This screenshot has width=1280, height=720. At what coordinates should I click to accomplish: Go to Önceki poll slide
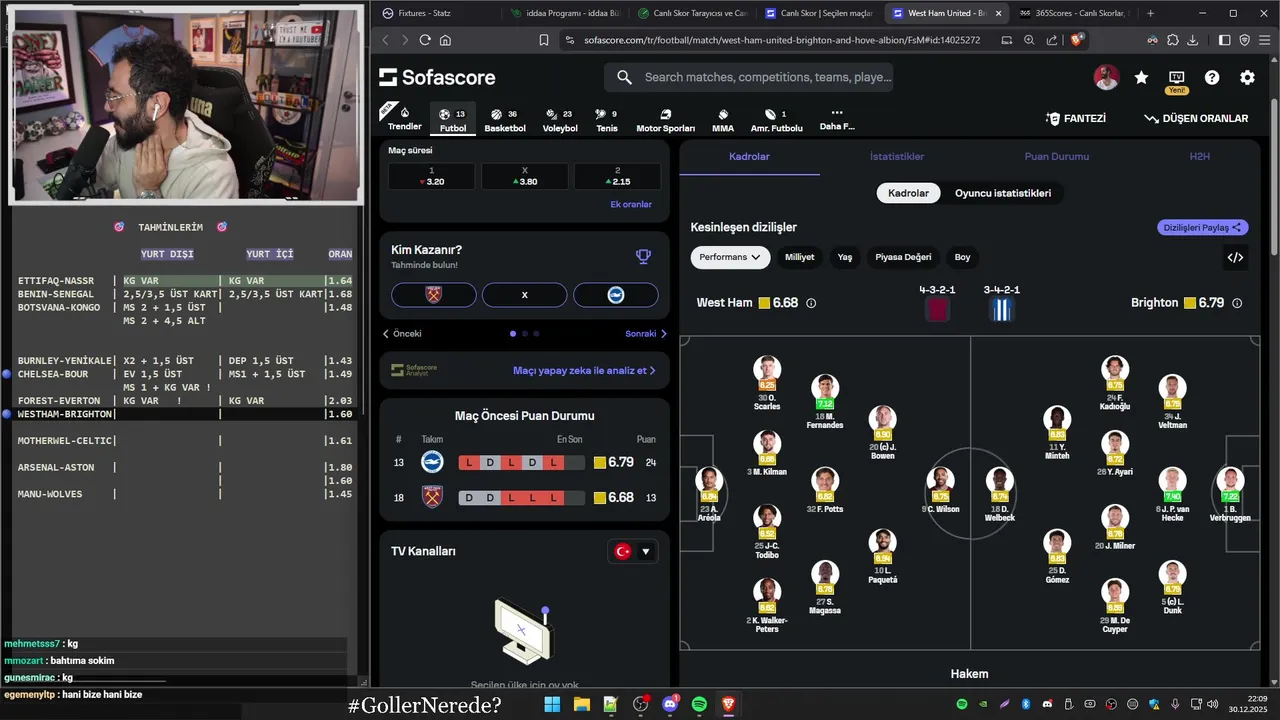(402, 334)
